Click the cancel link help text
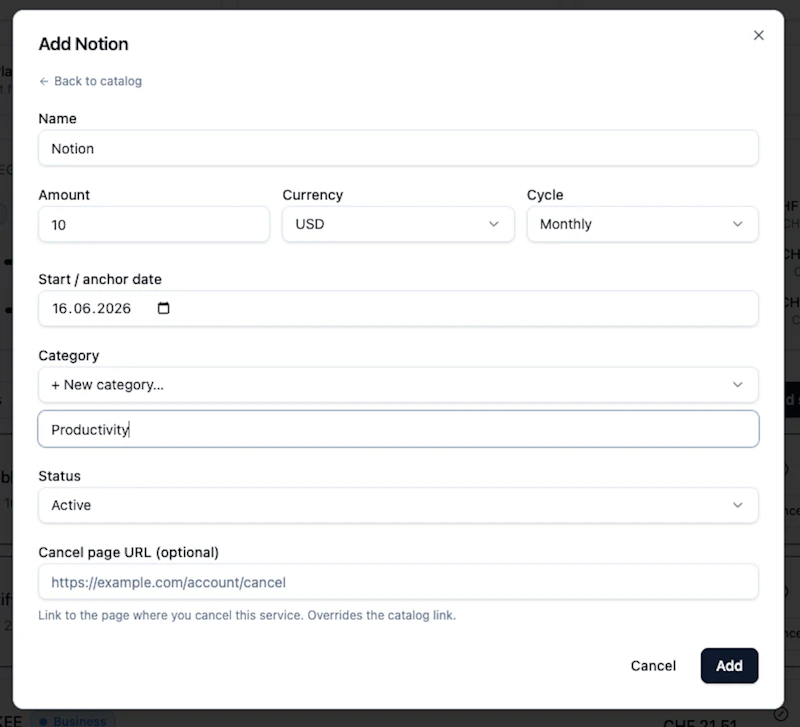Image resolution: width=800 pixels, height=727 pixels. tap(247, 615)
